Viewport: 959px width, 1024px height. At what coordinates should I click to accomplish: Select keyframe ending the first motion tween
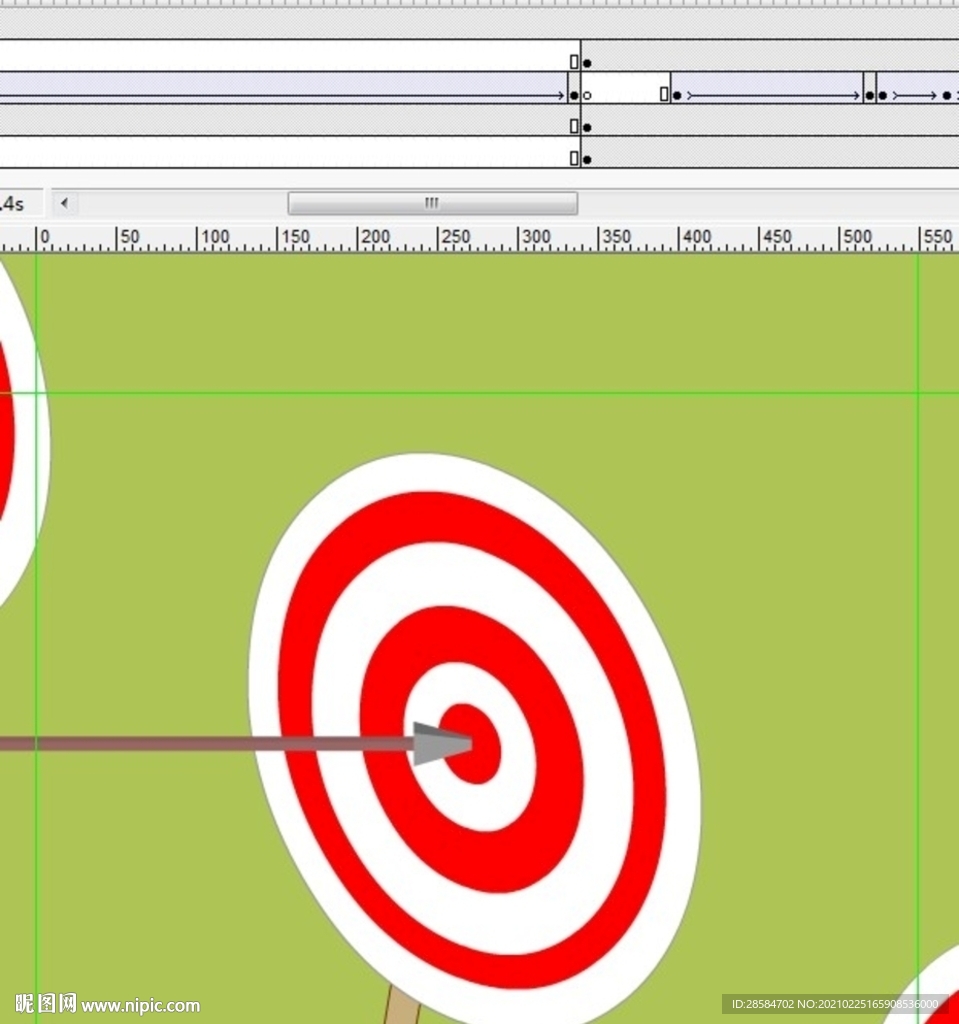[573, 96]
